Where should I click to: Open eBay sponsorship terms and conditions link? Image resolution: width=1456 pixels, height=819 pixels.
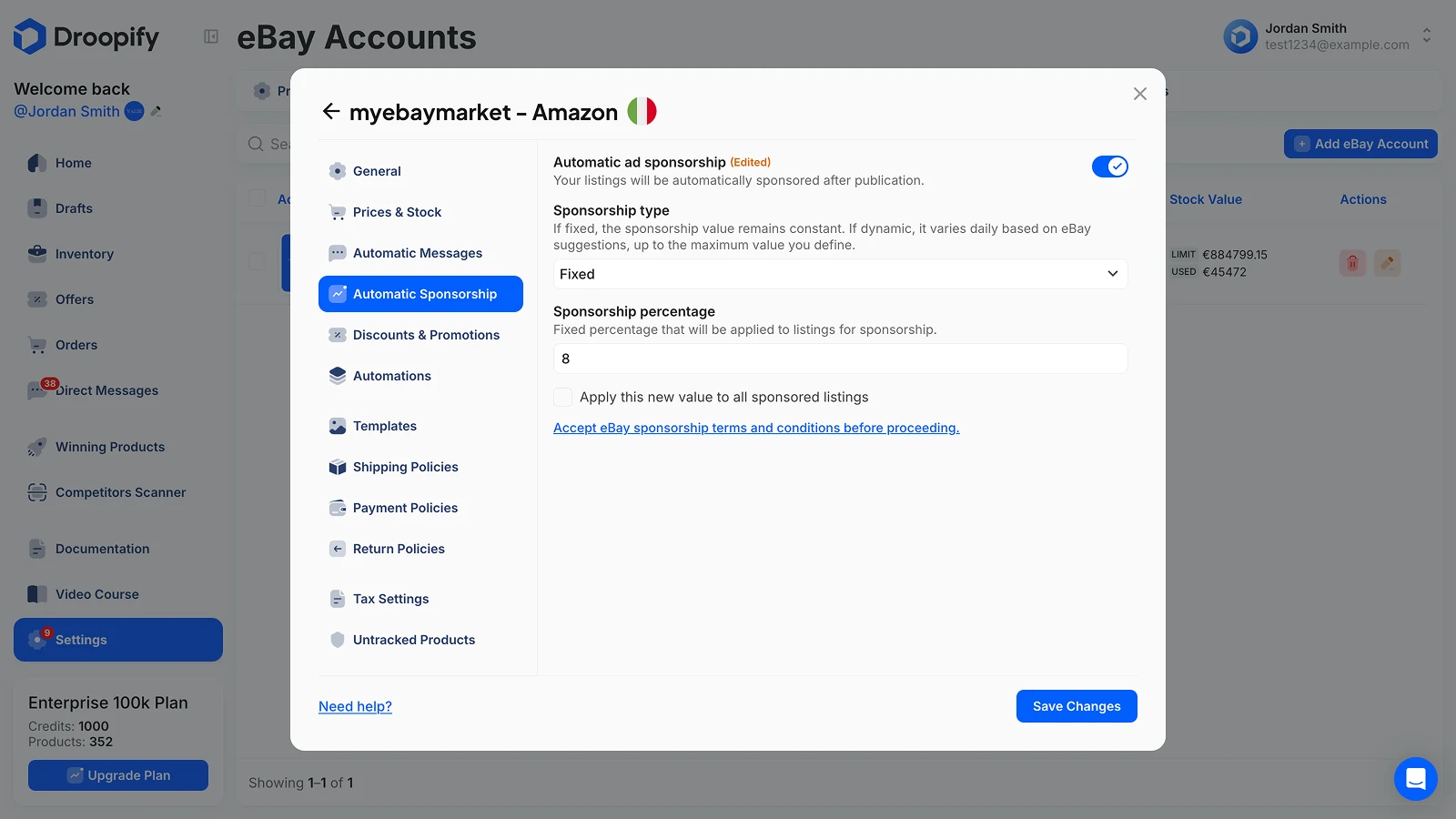(755, 428)
